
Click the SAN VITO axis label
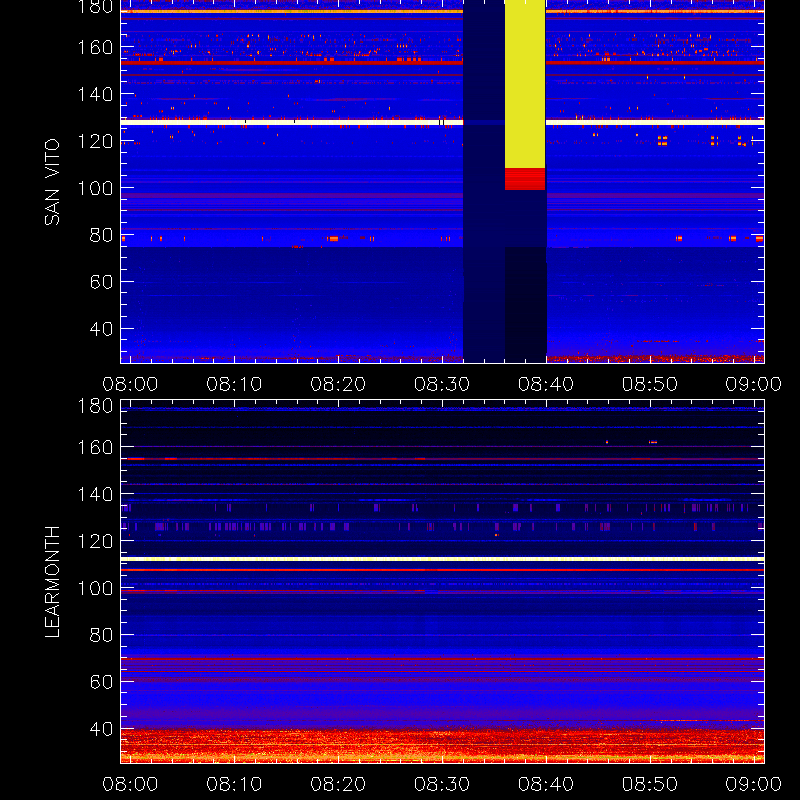[52, 182]
